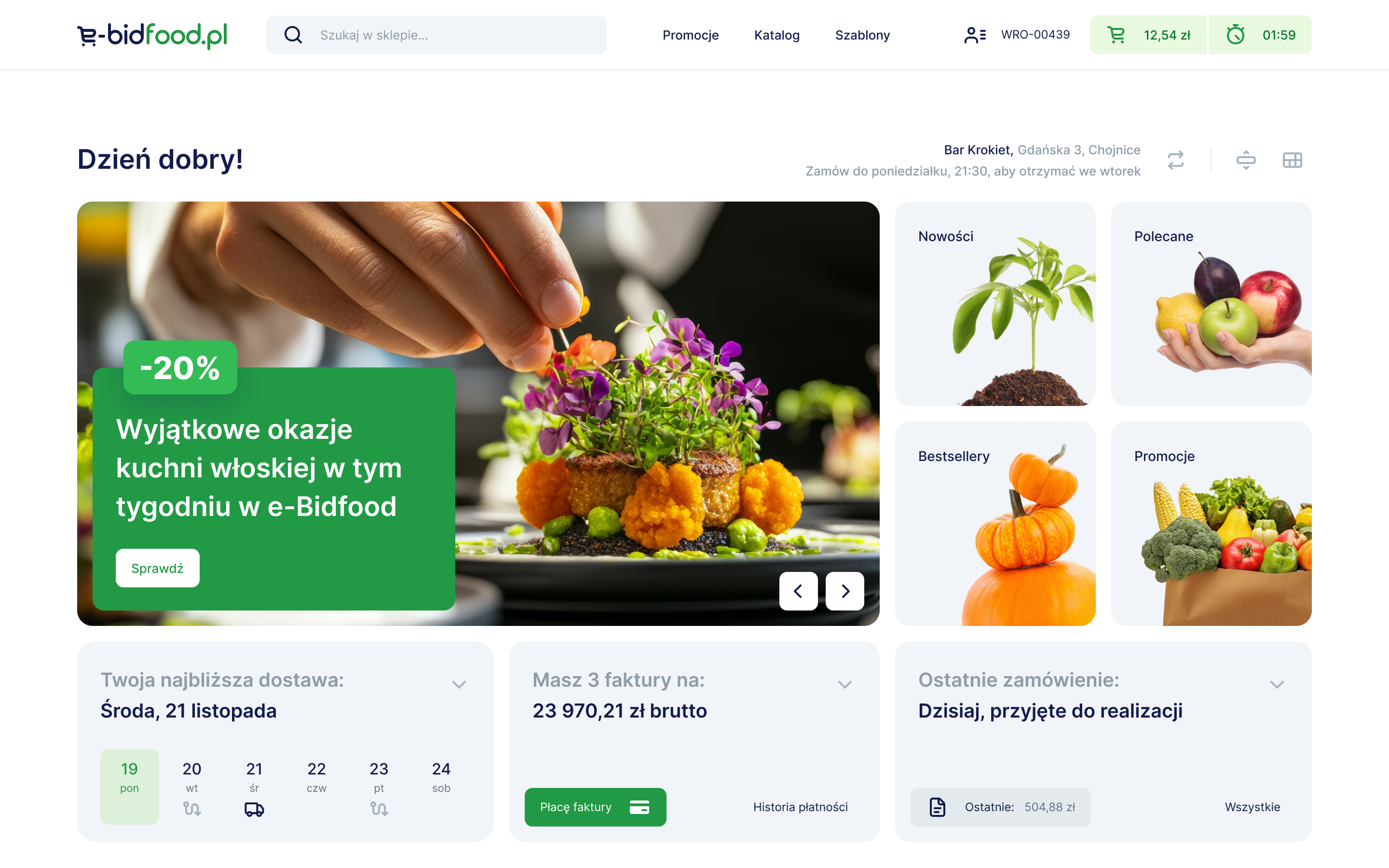Viewport: 1389px width, 868px height.
Task: Expand the last order card chevron
Action: tap(1277, 684)
